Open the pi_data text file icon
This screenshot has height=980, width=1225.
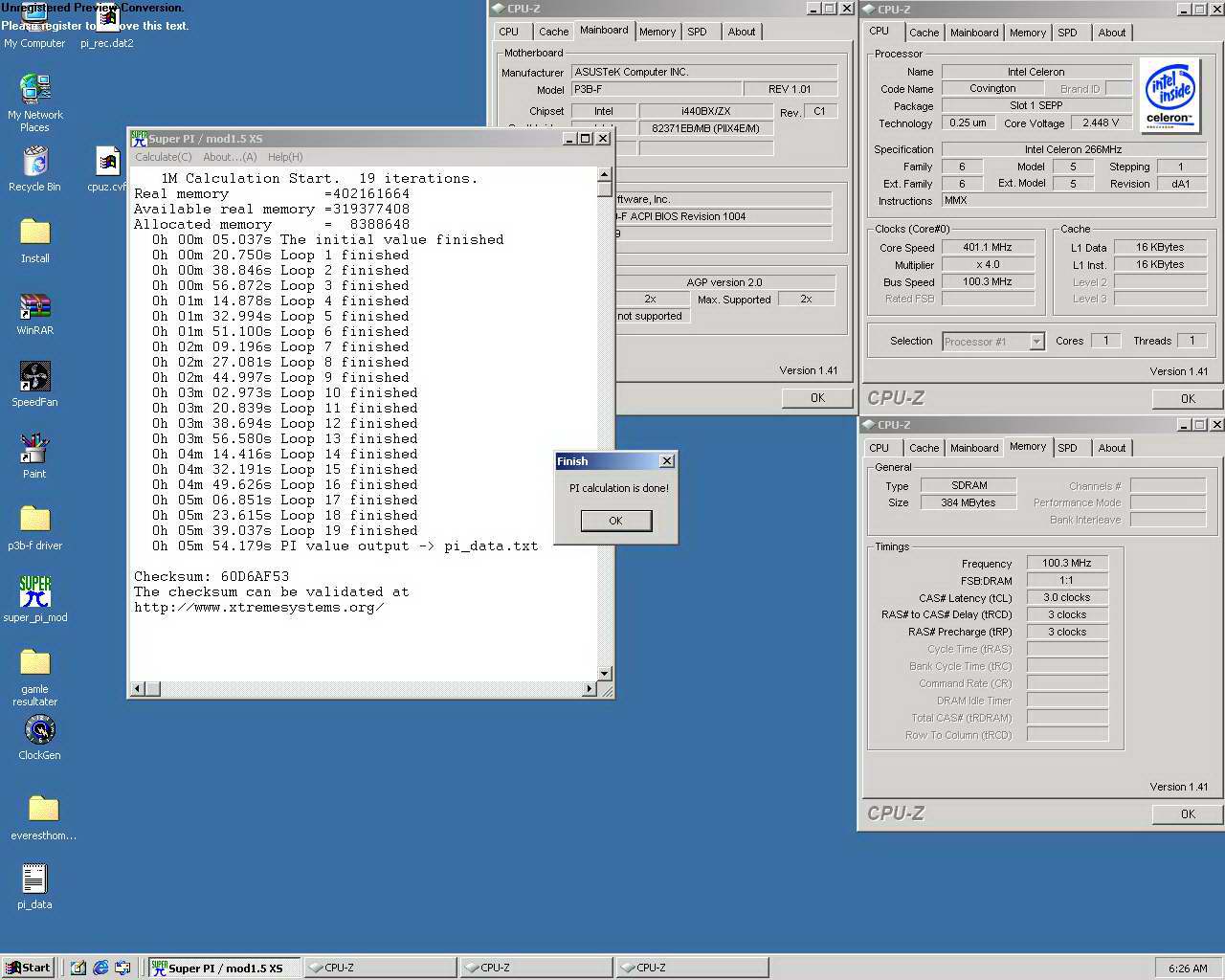point(34,886)
